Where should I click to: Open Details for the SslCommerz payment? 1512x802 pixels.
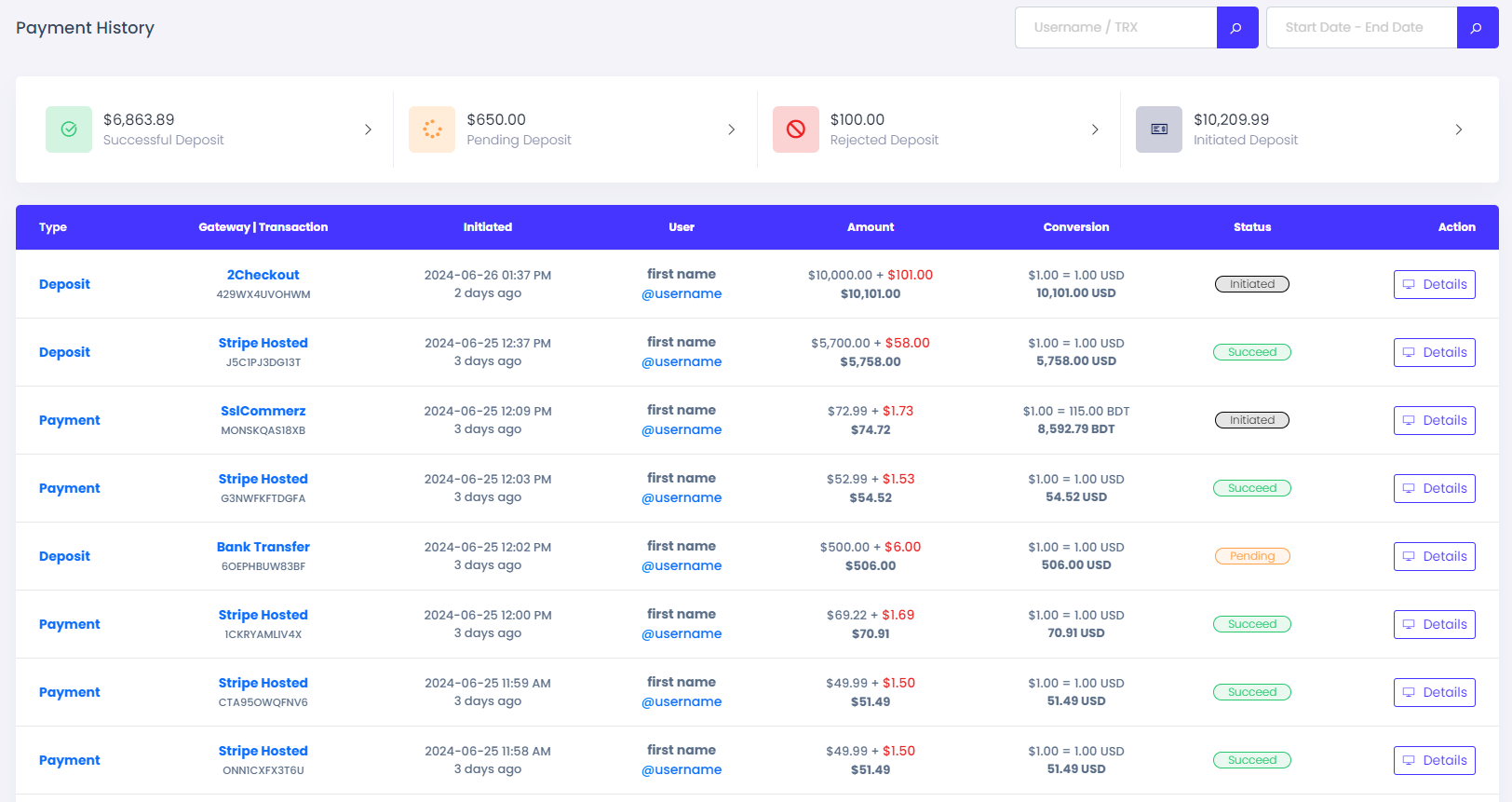point(1434,420)
